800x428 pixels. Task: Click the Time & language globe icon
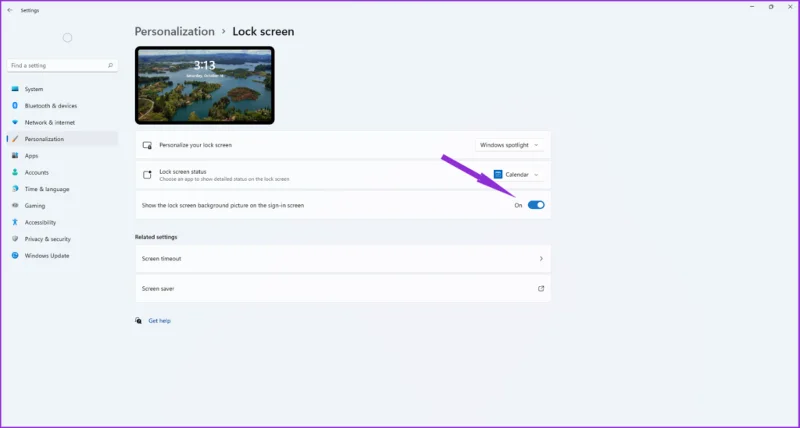click(x=15, y=189)
